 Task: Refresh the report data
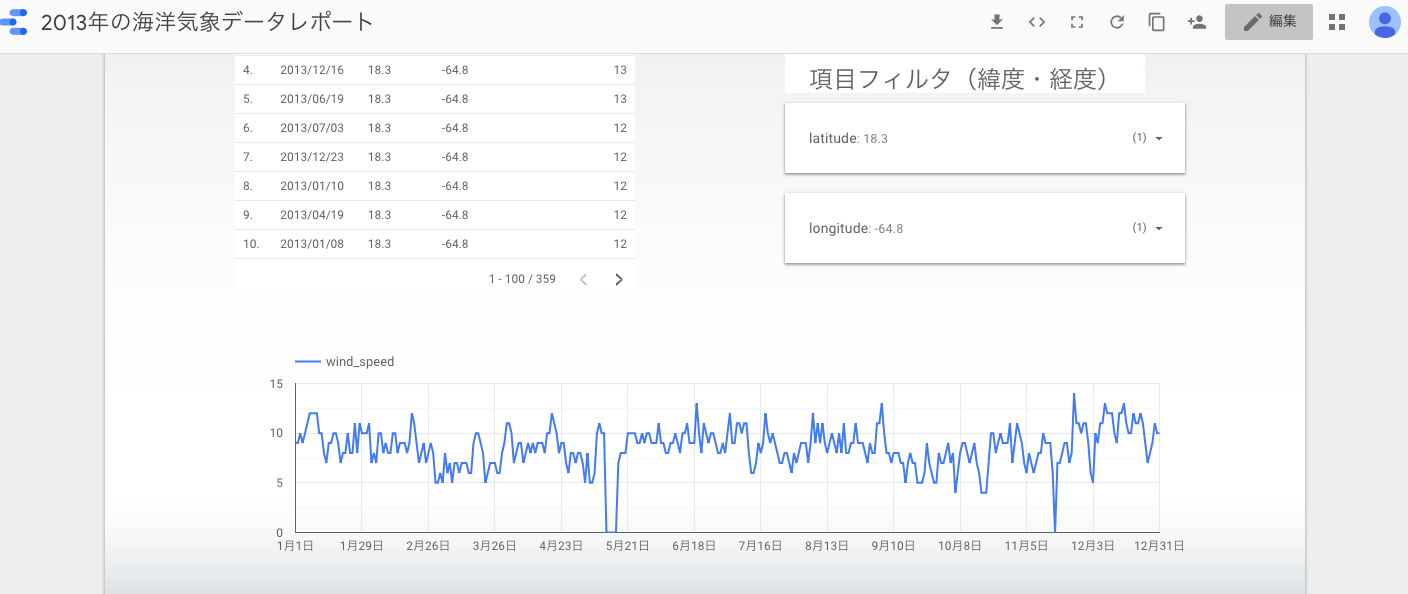(1117, 22)
